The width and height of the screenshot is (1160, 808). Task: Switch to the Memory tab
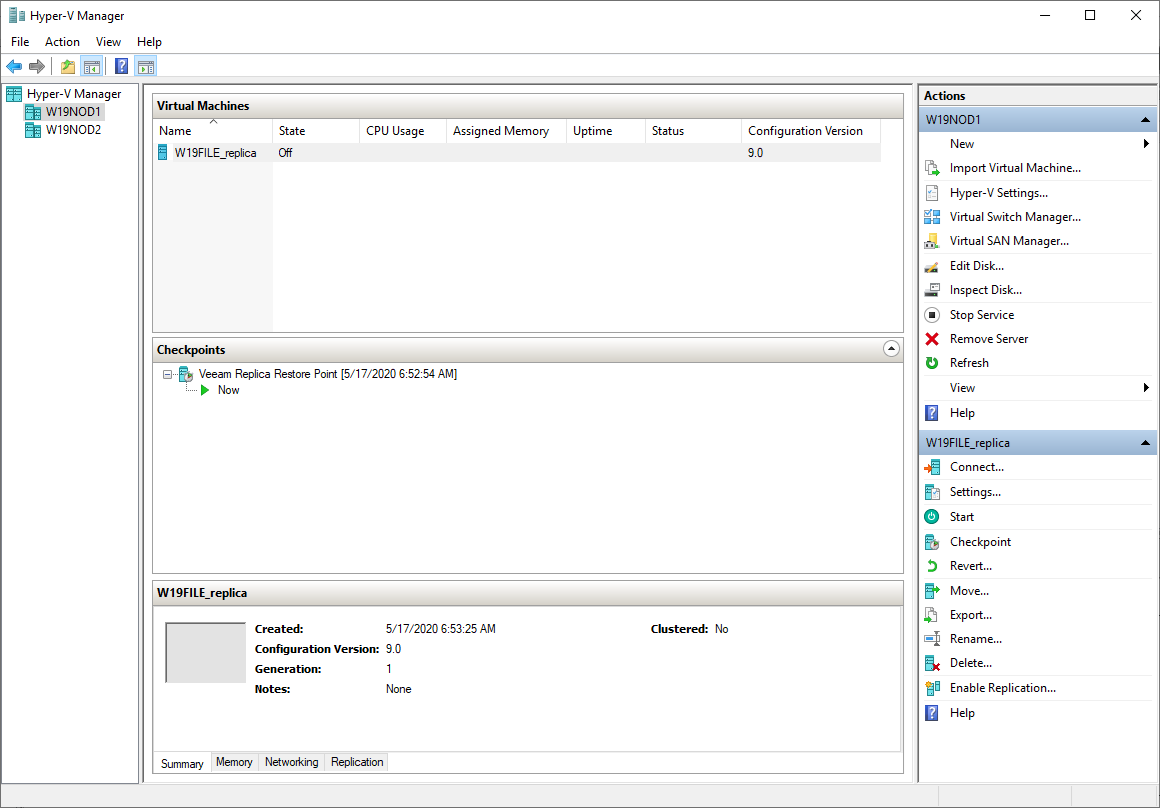click(234, 762)
